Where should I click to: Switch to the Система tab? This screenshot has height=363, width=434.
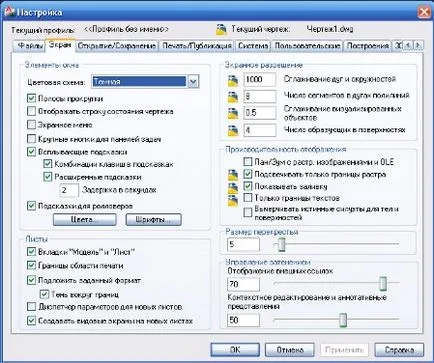point(253,46)
